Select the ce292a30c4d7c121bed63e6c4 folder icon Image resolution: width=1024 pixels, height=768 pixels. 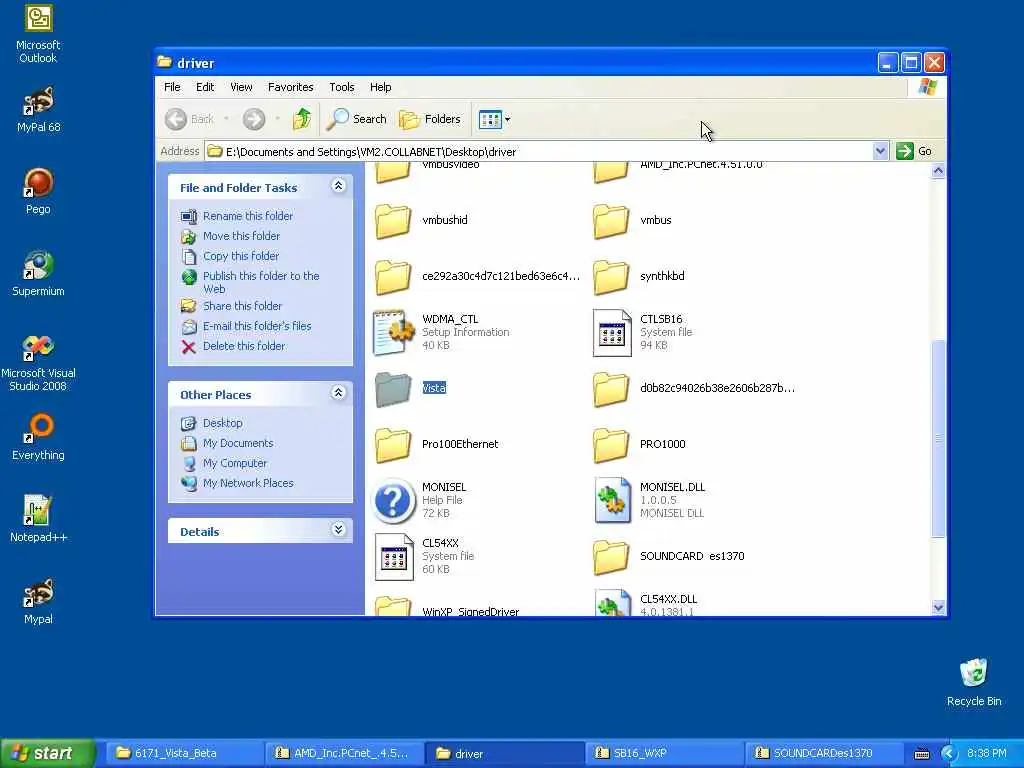tap(393, 277)
